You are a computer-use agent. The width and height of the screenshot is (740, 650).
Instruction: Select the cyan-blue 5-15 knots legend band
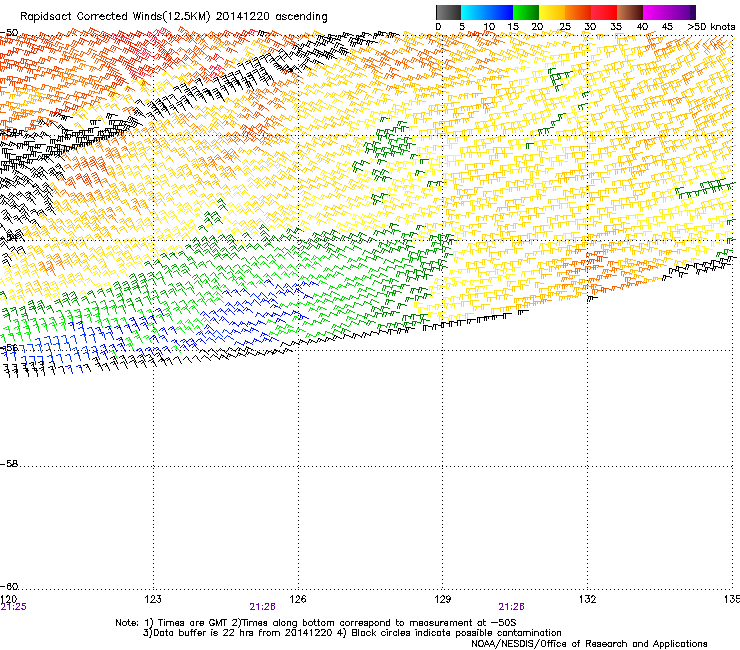(487, 12)
